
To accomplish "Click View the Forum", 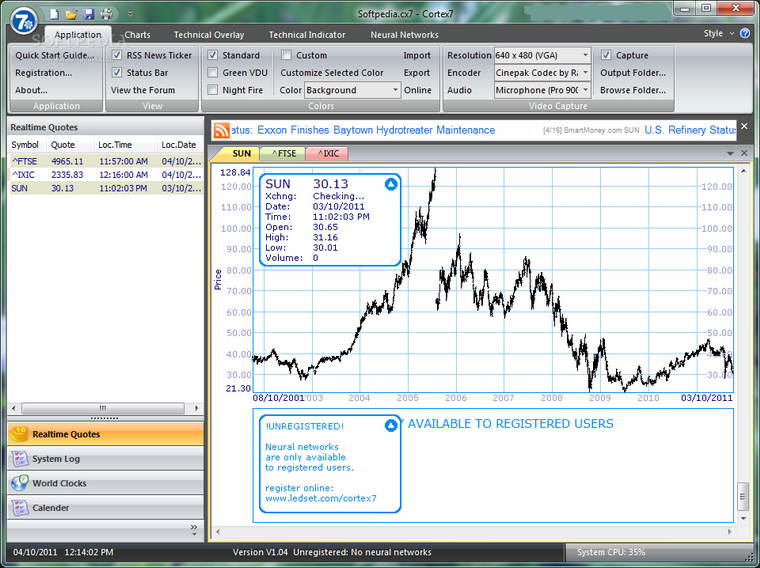I will pyautogui.click(x=142, y=90).
